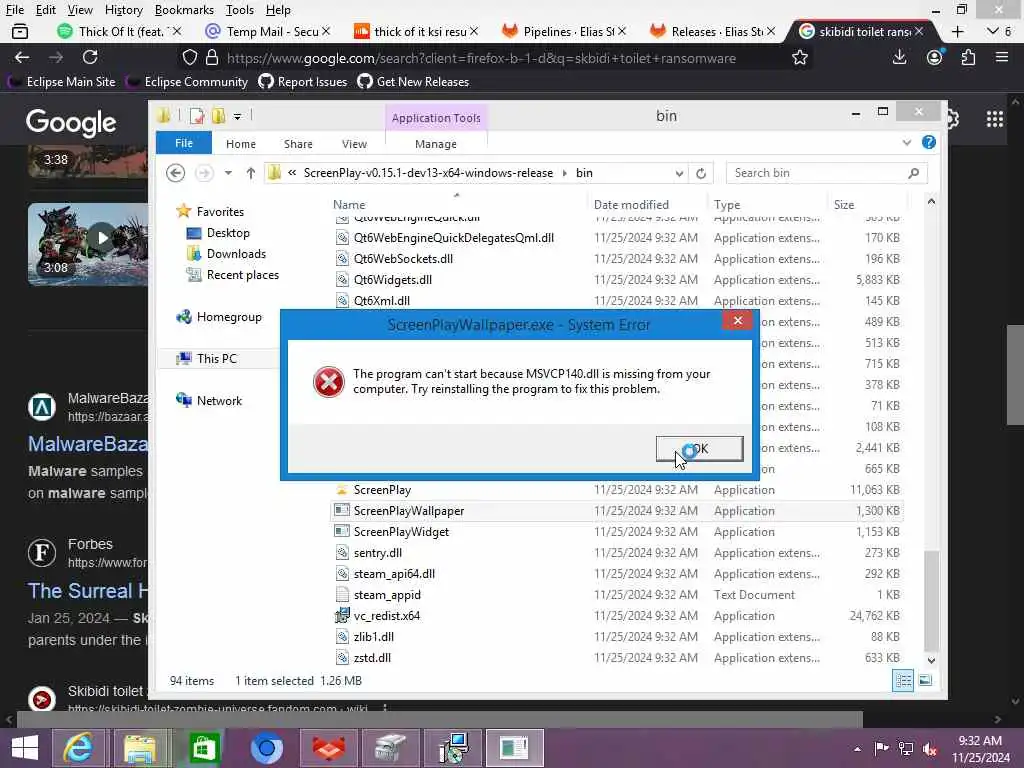Open the Firefox Bookmarks menu

(x=184, y=10)
